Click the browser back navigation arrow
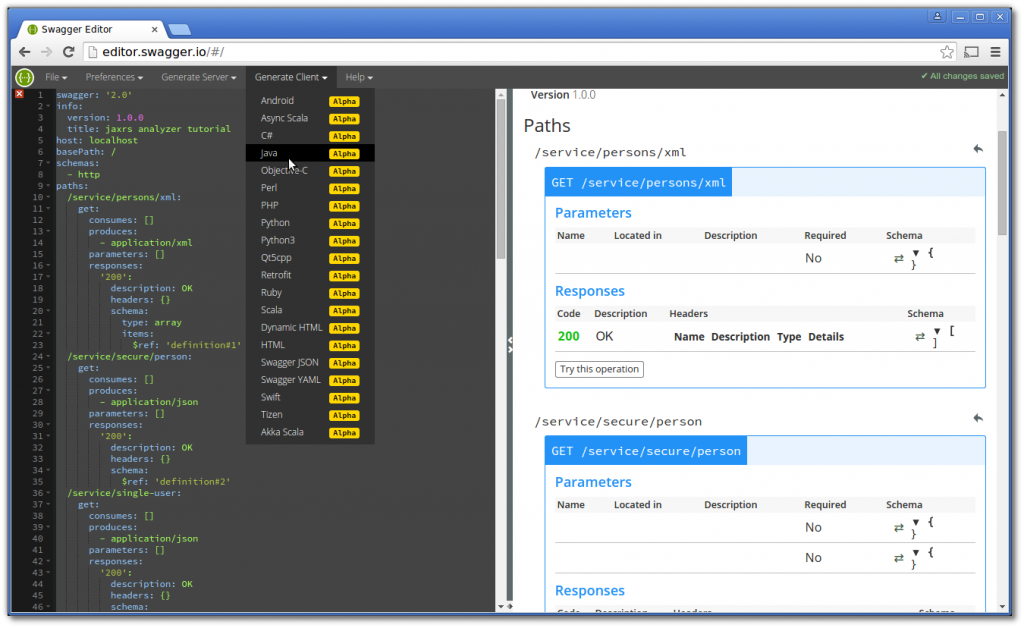 24,50
